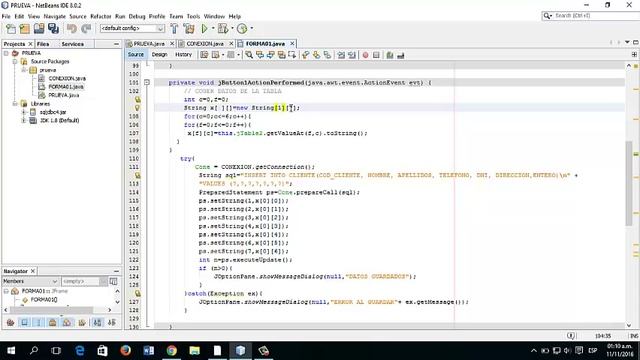Click the editor vertical scrollbar thumb
Image resolution: width=640 pixels, height=360 pixels.
pos(629,183)
